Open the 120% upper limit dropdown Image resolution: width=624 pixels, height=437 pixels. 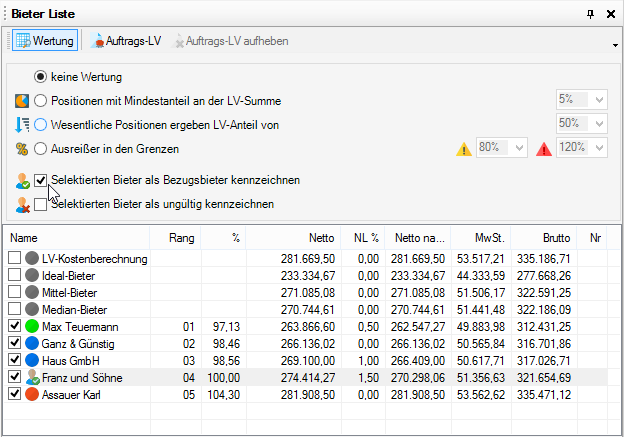point(599,148)
